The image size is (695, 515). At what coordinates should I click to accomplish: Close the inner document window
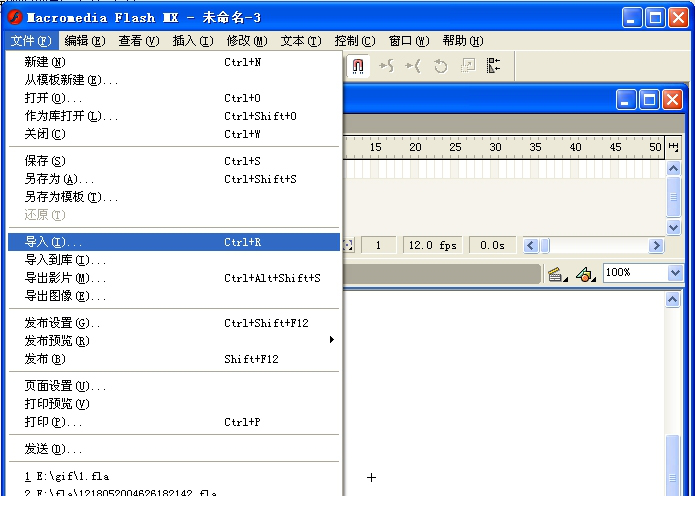point(673,100)
